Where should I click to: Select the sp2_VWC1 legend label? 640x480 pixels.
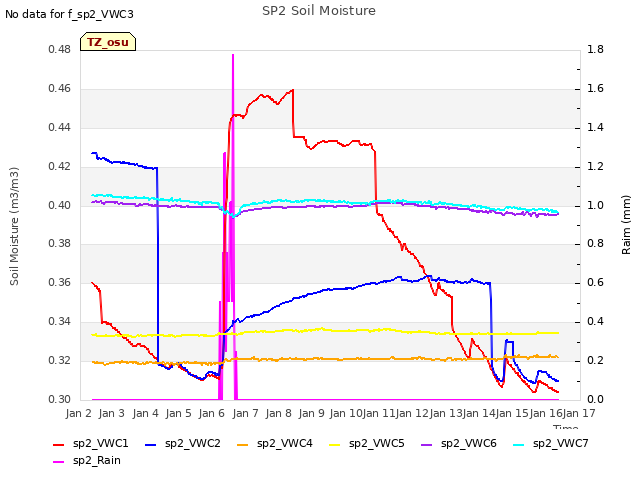[x=100, y=444]
